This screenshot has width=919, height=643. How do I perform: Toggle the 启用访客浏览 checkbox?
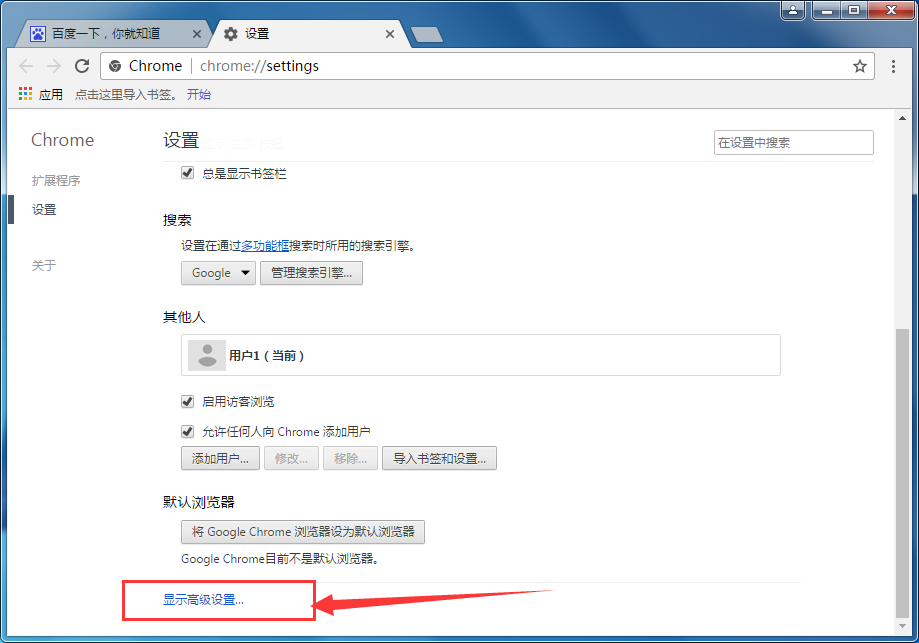point(188,402)
